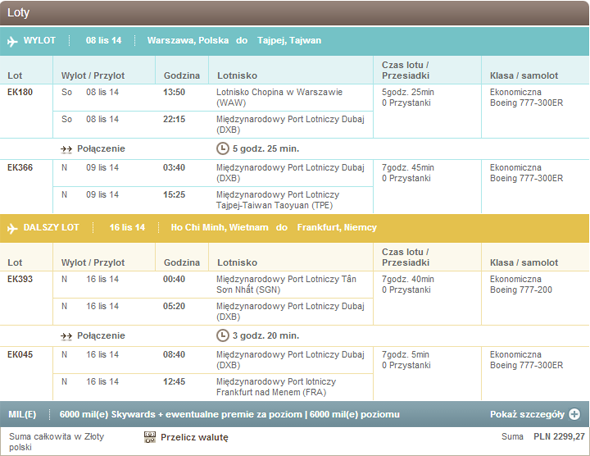Select flight number EK393
This screenshot has height=456, width=590.
point(20,279)
